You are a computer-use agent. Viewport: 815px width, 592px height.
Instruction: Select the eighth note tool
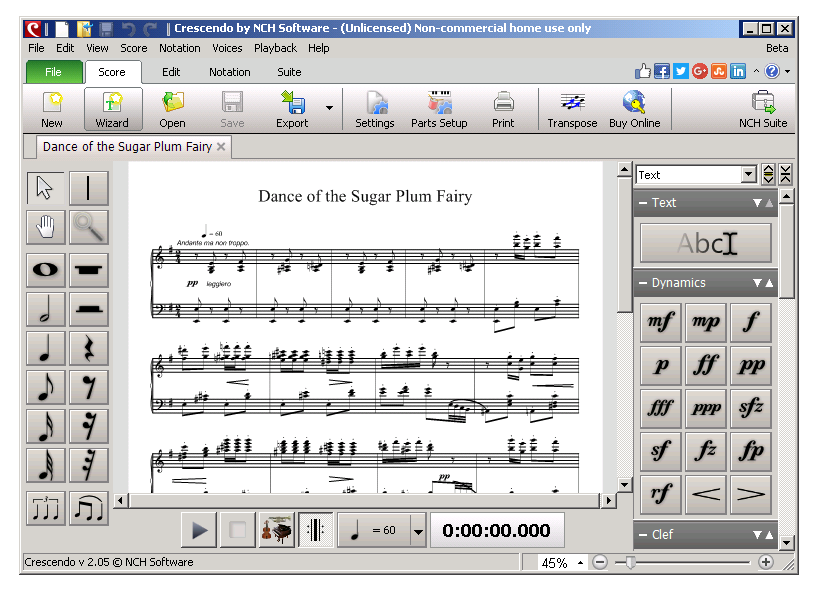[x=46, y=387]
